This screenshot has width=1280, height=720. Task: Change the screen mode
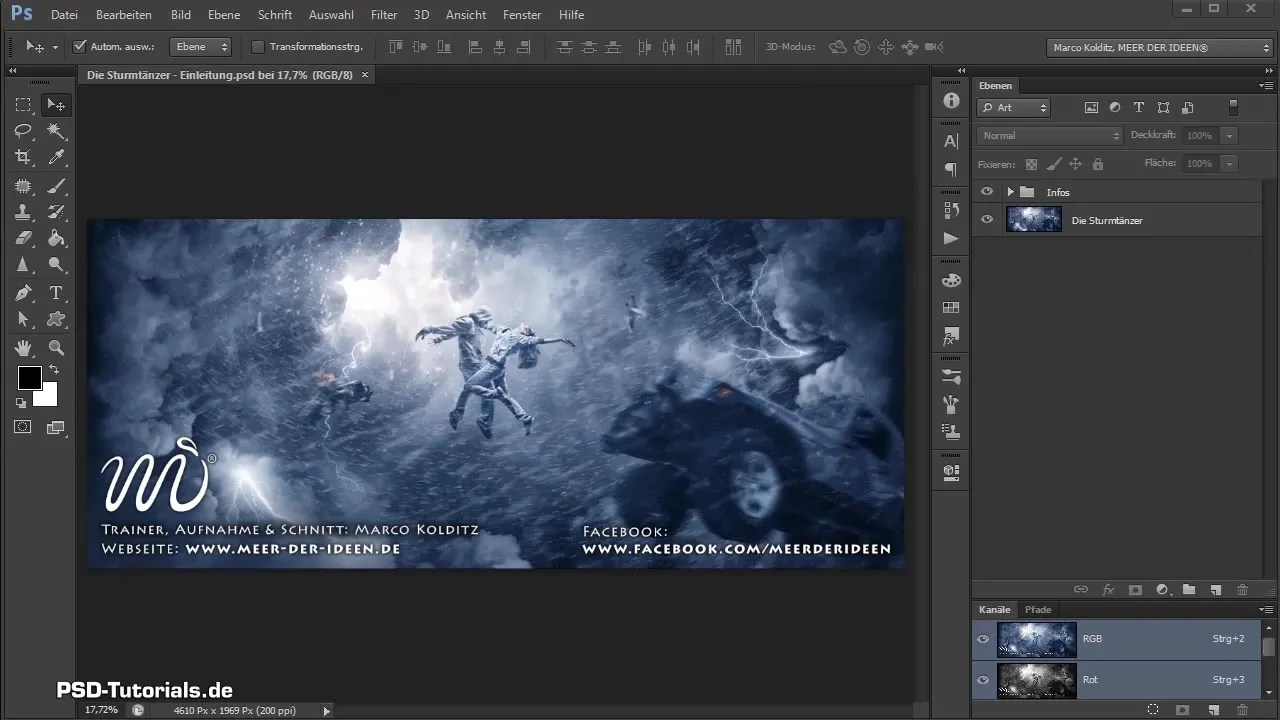[x=56, y=427]
